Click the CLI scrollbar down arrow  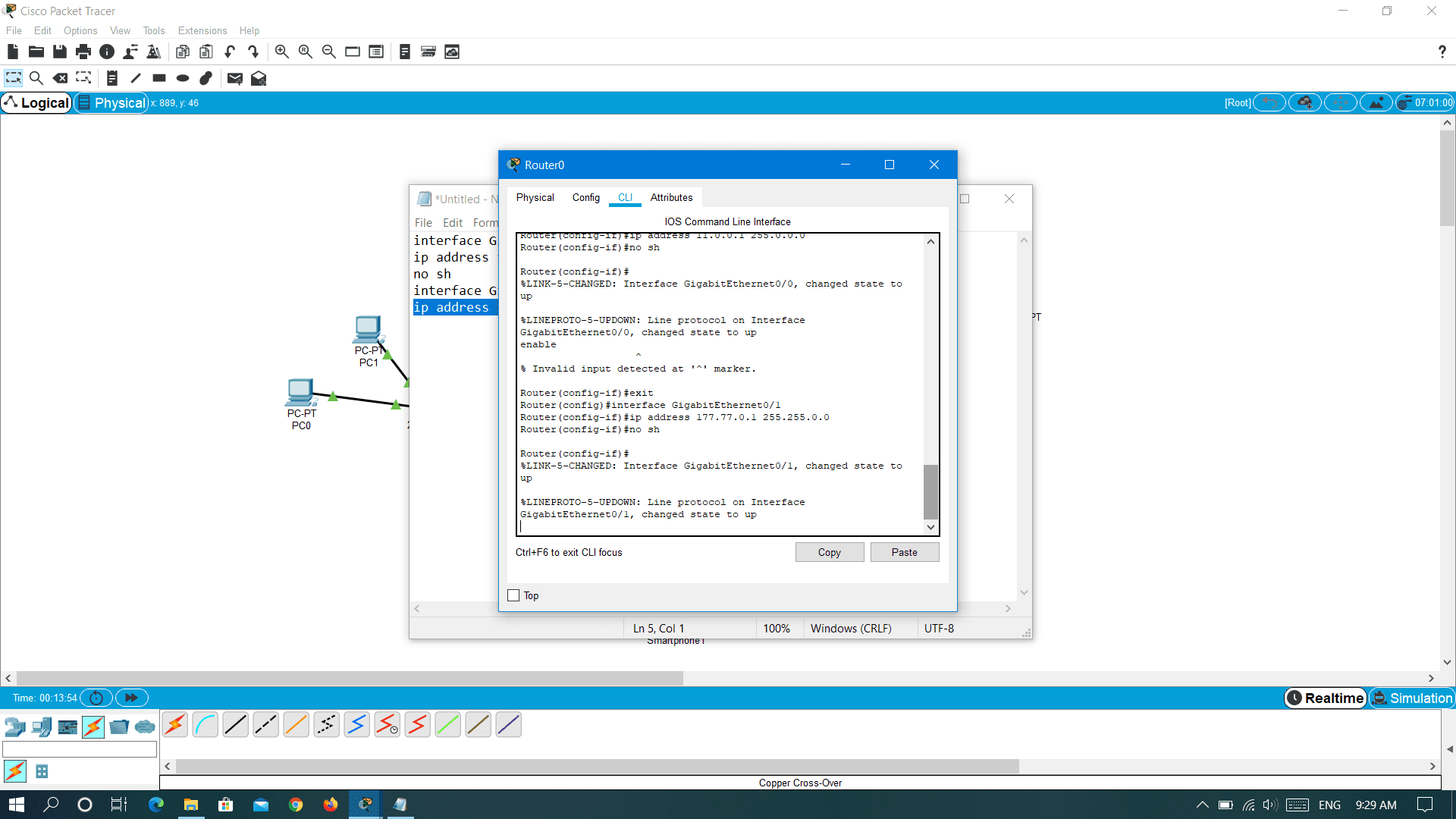pyautogui.click(x=930, y=527)
